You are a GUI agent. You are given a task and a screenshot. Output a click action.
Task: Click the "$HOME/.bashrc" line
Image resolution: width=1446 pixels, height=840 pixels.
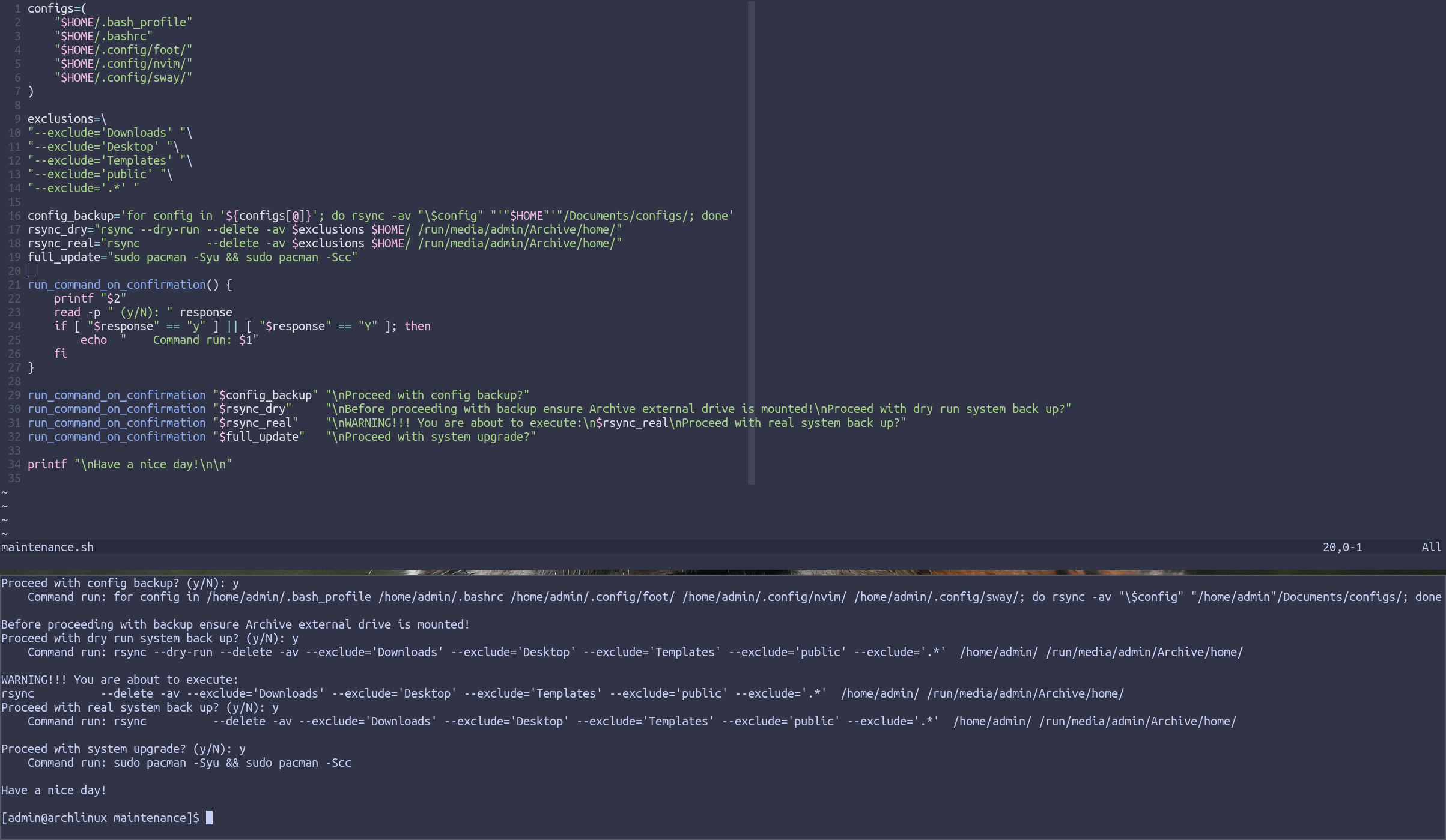(x=103, y=36)
